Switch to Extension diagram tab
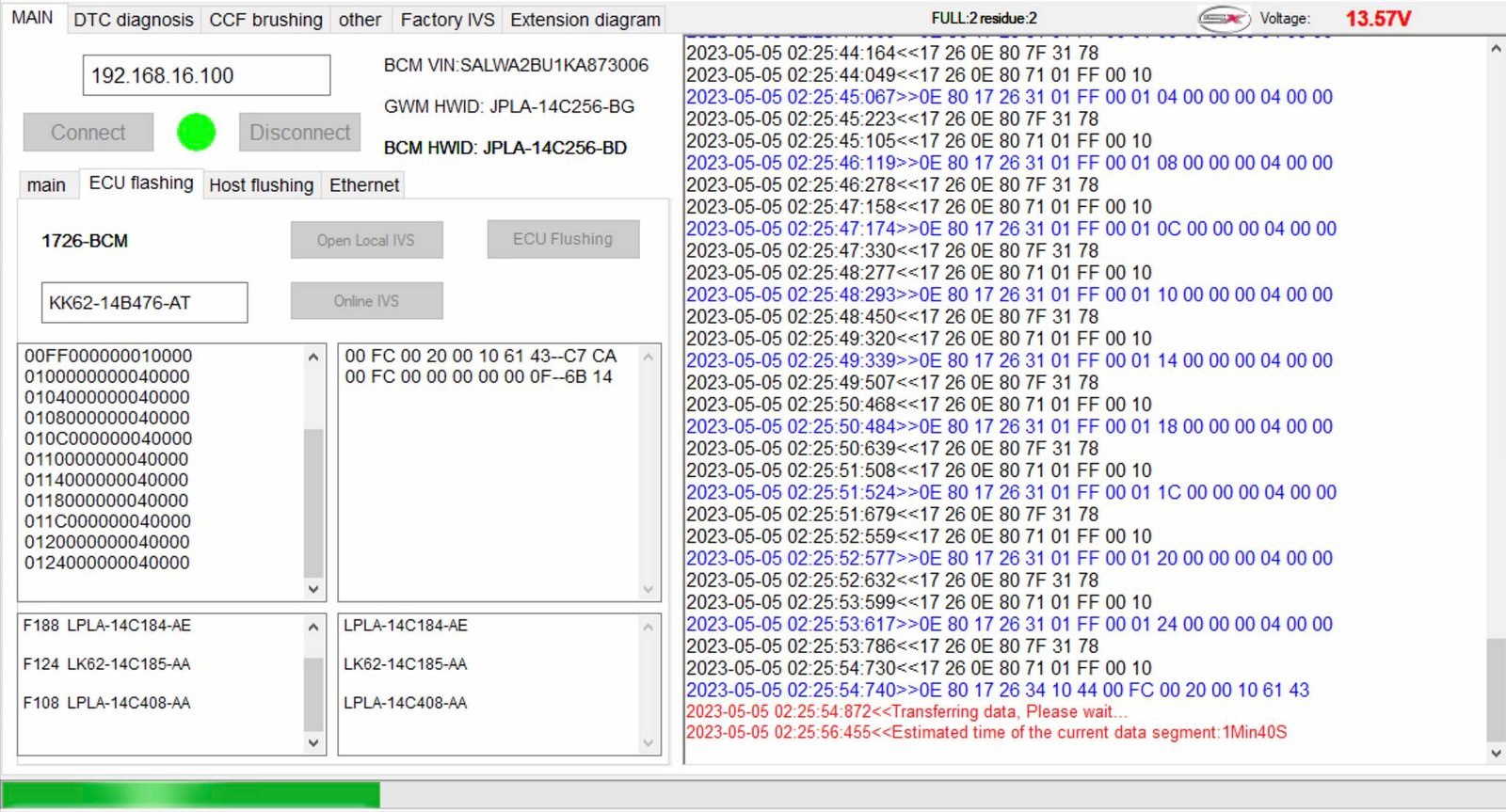The height and width of the screenshot is (812, 1506). pyautogui.click(x=585, y=20)
